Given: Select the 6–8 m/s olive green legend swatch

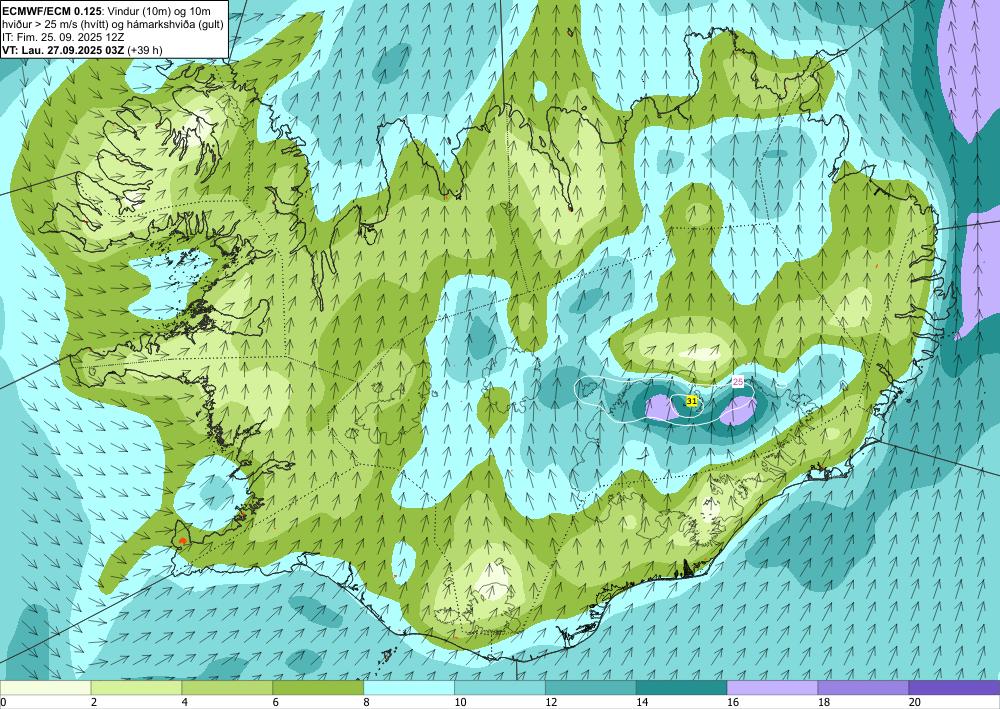Looking at the screenshot, I should [318, 687].
